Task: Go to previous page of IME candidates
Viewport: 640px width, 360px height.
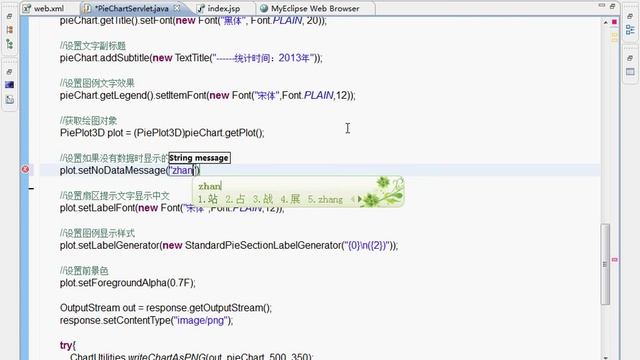Action: [x=353, y=199]
